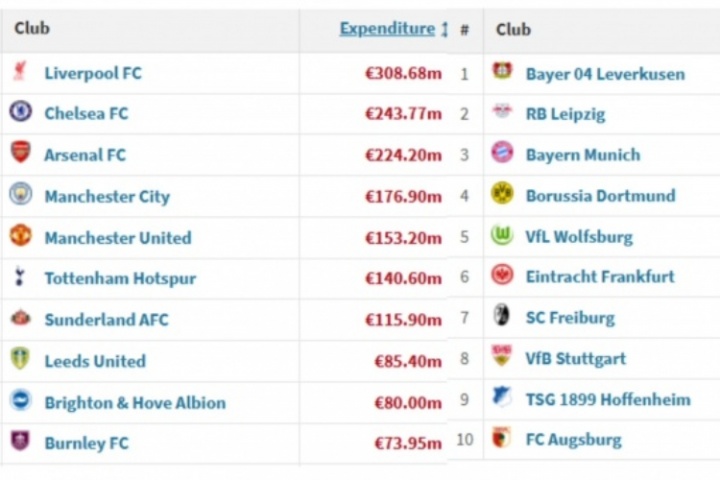Open the TSG 1899 Hoffenheim link
Screen dimensions: 720x480
tap(607, 399)
